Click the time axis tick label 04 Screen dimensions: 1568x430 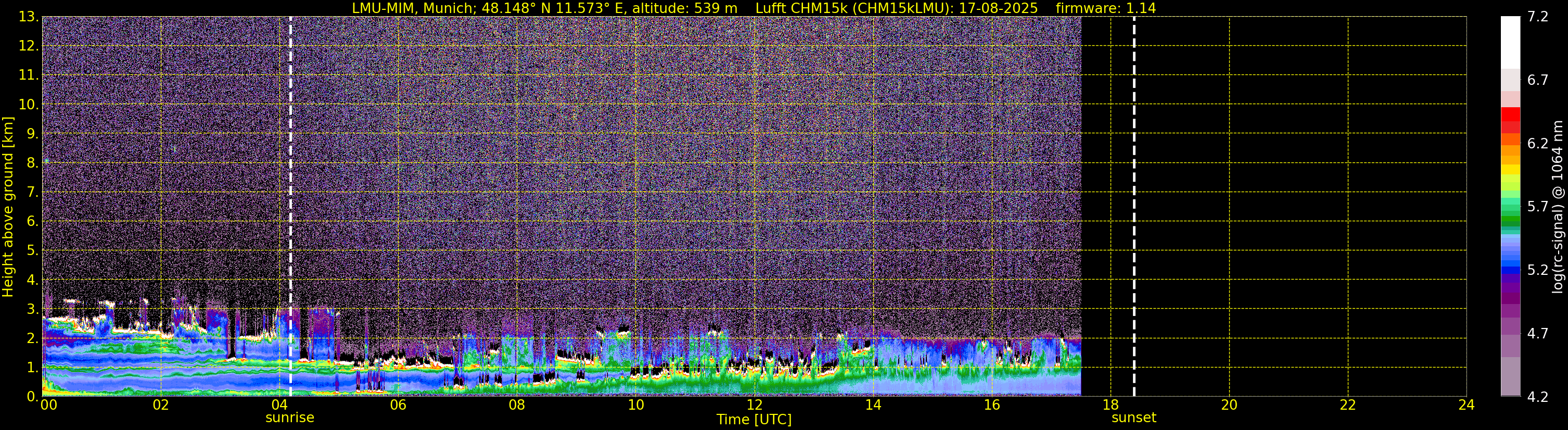tap(279, 405)
